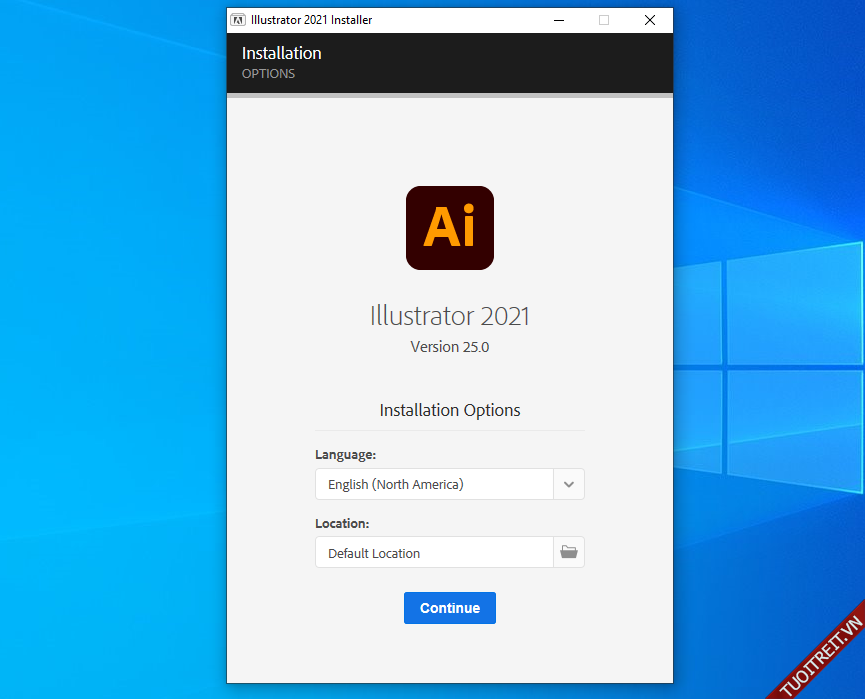
Task: Click the OPTIONS subheading in the header
Action: click(x=268, y=74)
